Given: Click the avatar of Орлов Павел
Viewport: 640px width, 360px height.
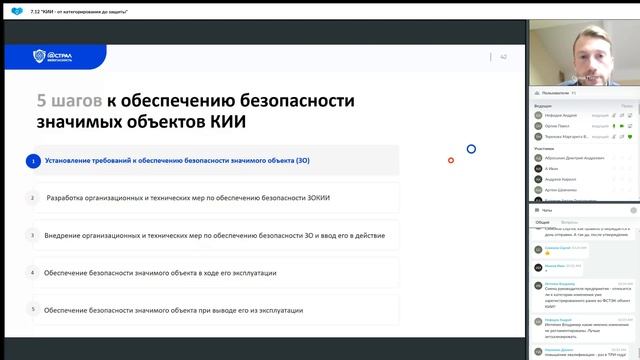Looking at the screenshot, I should tap(538, 126).
